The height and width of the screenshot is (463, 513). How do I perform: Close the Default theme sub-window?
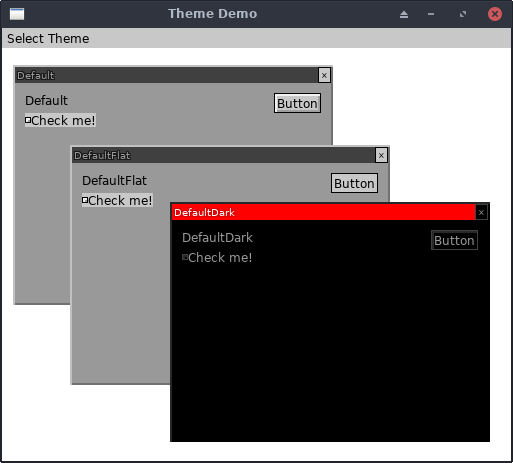pyautogui.click(x=324, y=75)
